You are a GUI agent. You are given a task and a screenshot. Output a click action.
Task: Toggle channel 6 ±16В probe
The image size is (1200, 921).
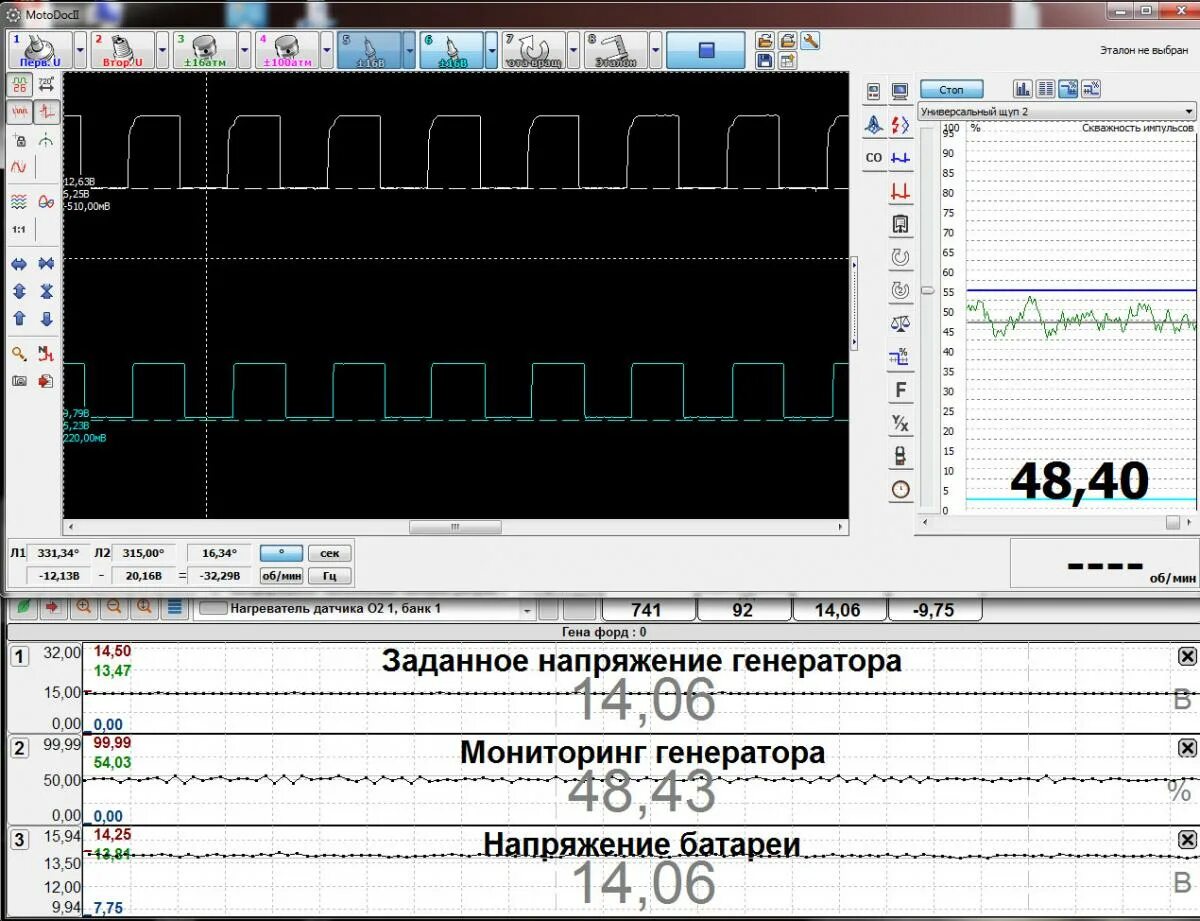450,49
